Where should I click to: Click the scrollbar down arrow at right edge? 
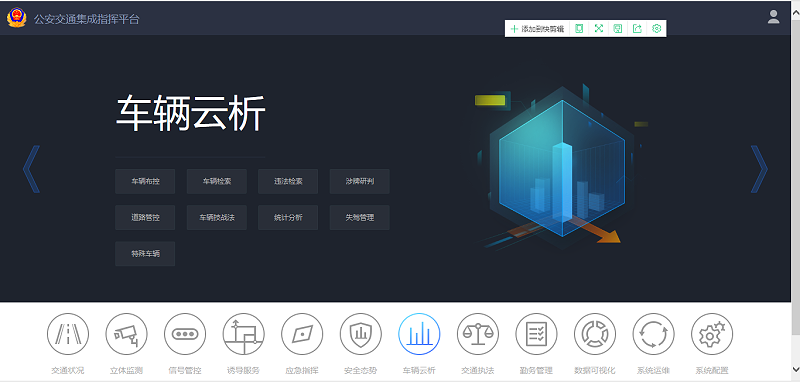point(795,368)
